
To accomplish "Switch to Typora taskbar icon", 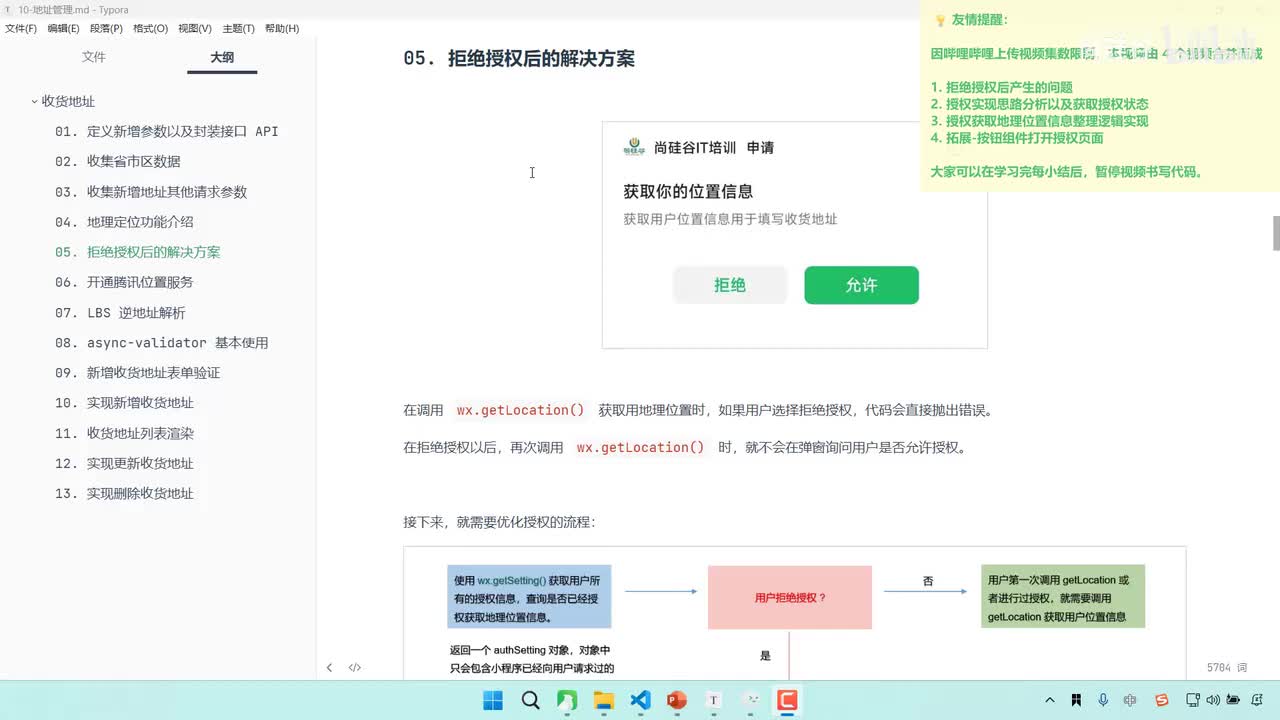I will [714, 701].
